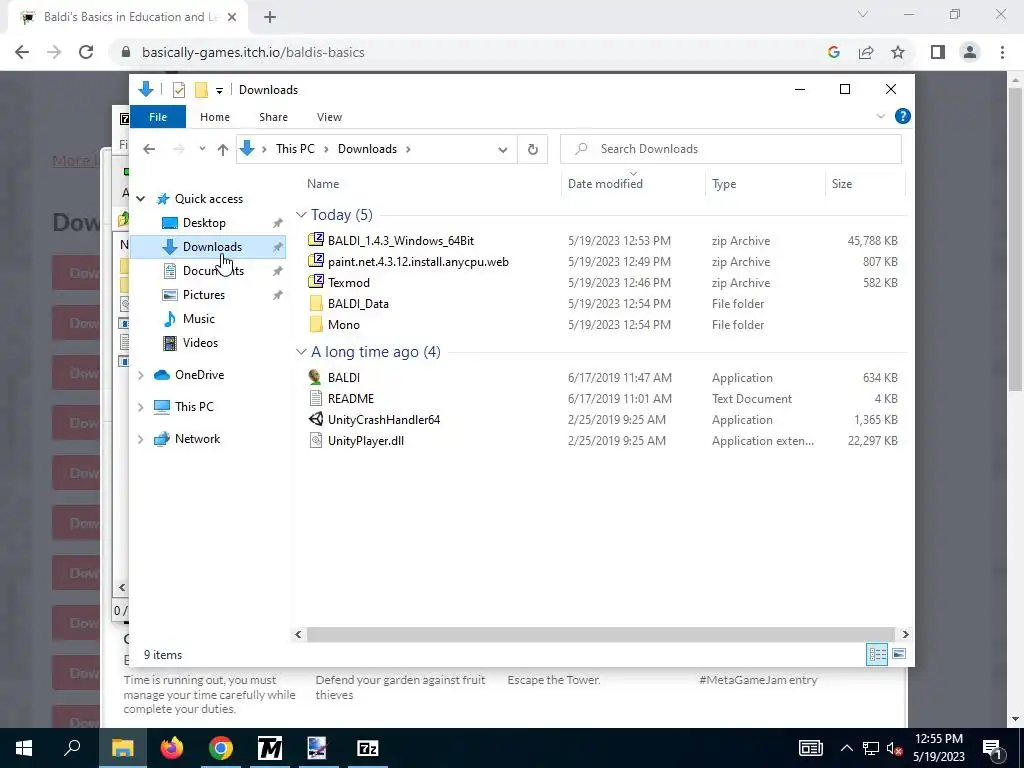Expand the Explorer ribbon chevron
This screenshot has width=1024, height=768.
pyautogui.click(x=880, y=116)
